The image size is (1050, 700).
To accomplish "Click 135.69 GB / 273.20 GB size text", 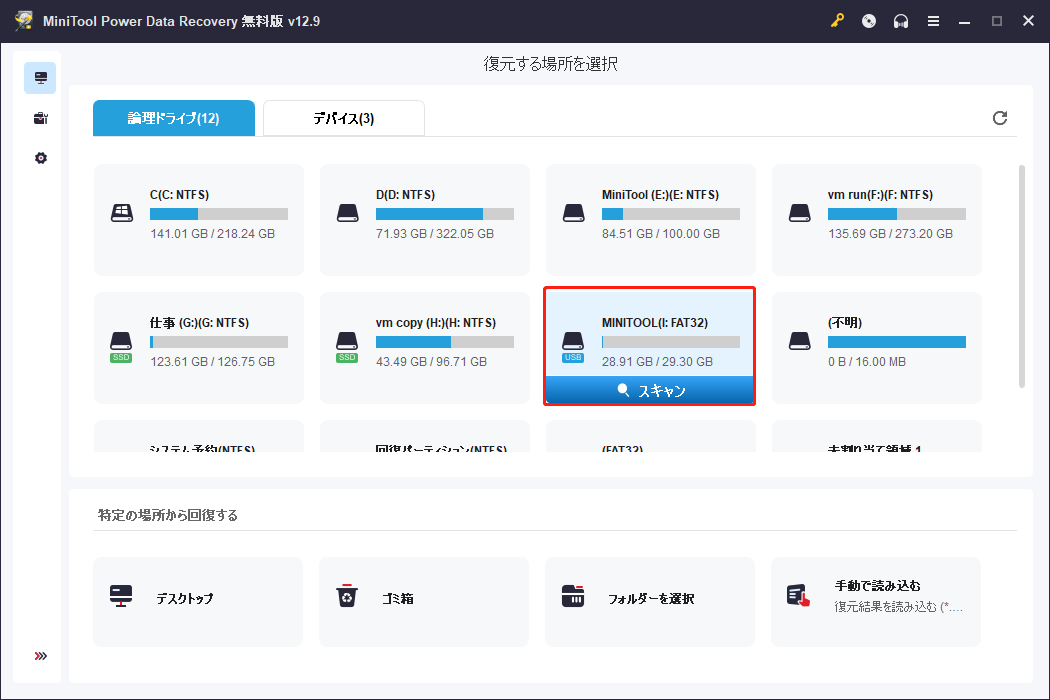I will pos(891,234).
